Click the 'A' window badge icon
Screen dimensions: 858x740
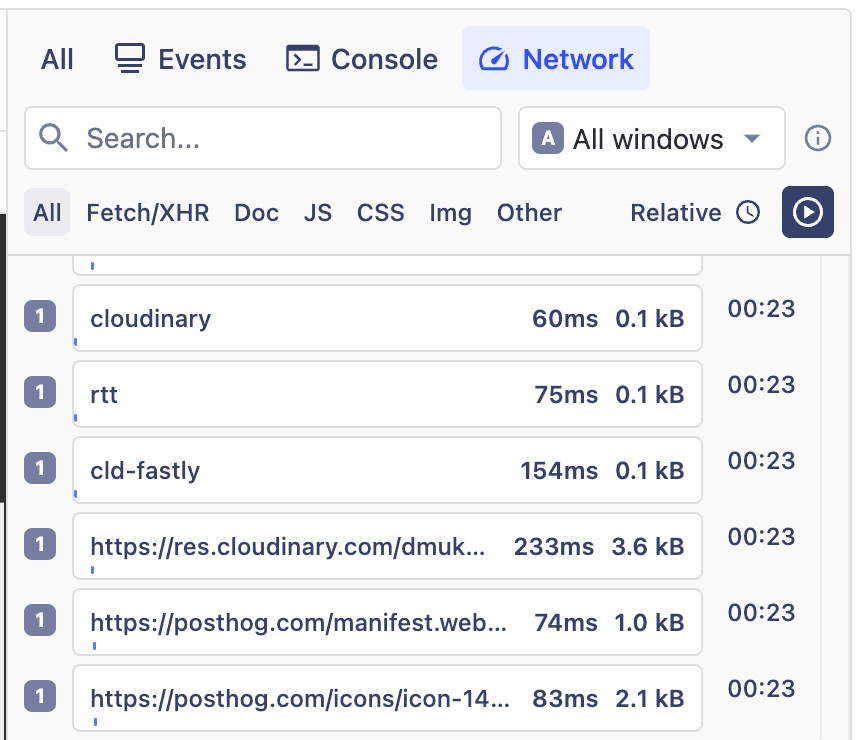(548, 138)
